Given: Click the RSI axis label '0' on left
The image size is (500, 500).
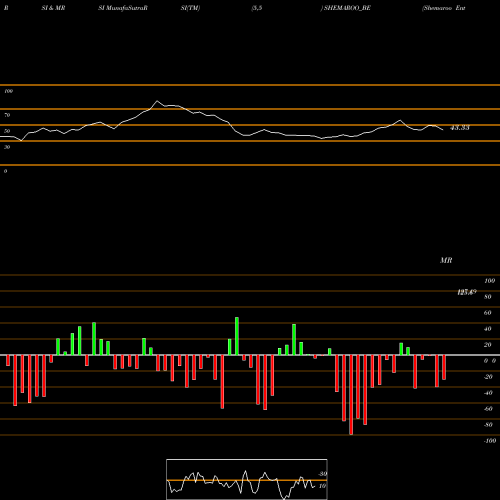Looking at the screenshot, I should (x=5, y=171).
